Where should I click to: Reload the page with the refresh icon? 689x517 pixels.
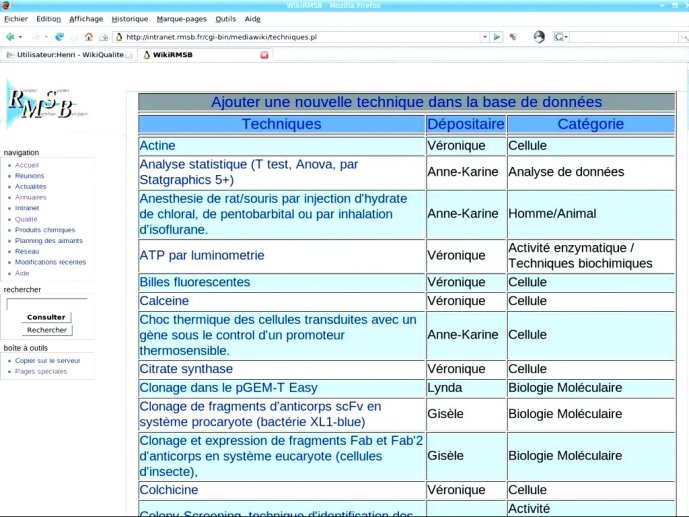[59, 37]
